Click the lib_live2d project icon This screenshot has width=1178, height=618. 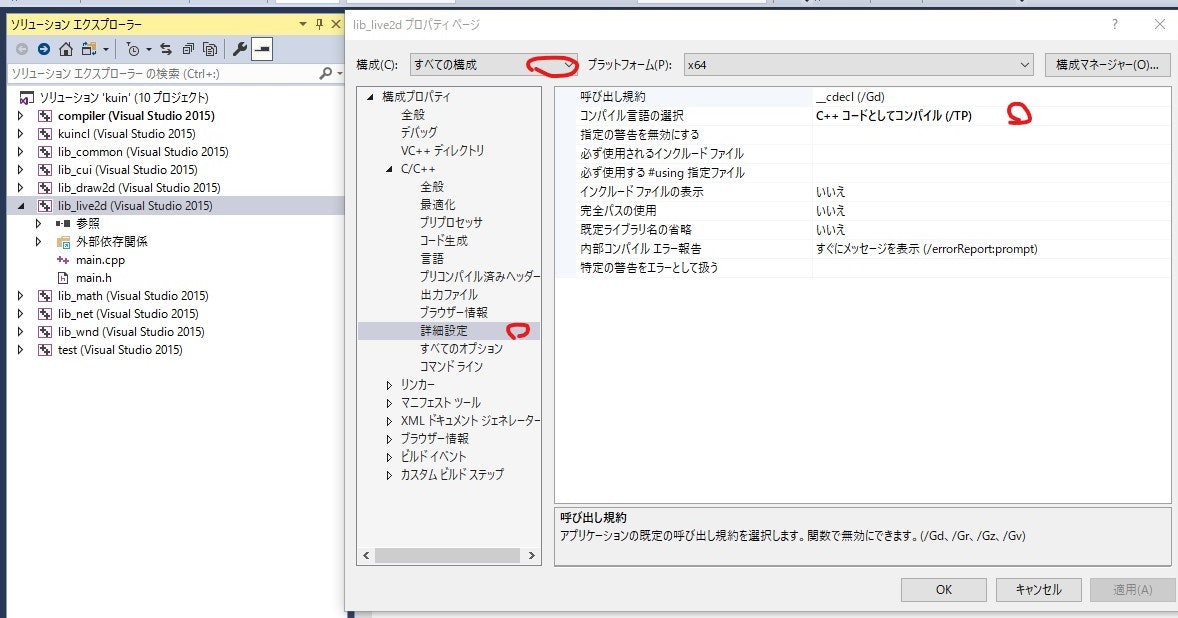click(x=45, y=206)
